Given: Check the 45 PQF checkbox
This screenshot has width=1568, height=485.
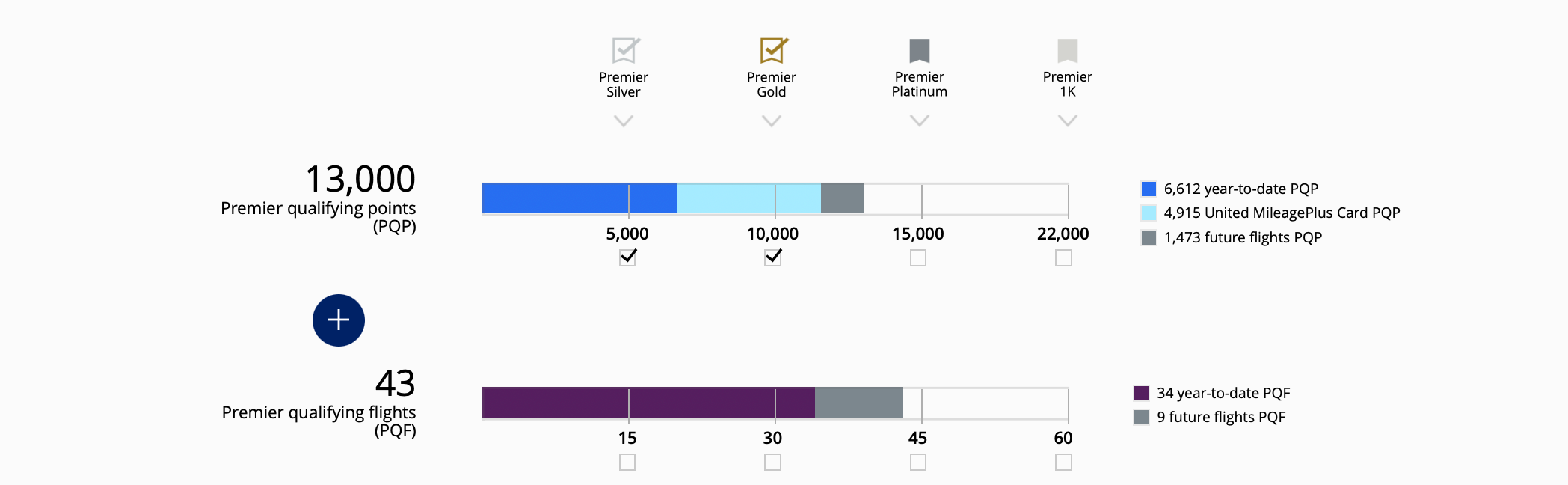Looking at the screenshot, I should pos(918,463).
